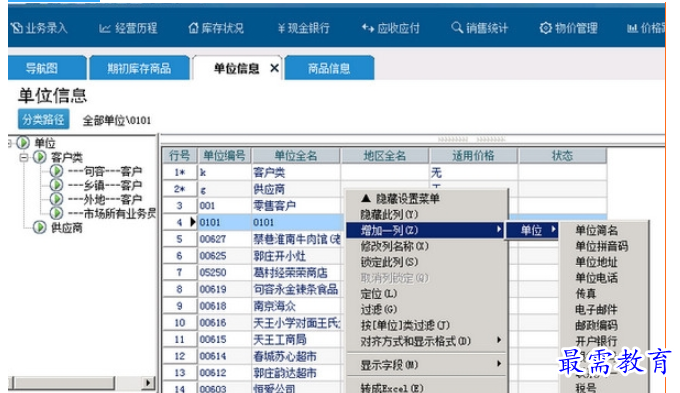Open 经营历程 from the top navigation
The image size is (680, 393).
pyautogui.click(x=128, y=28)
